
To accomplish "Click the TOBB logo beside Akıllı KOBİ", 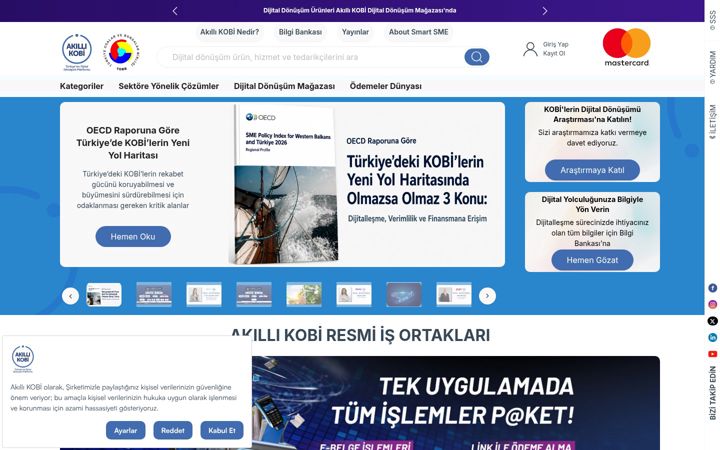I will pos(121,52).
